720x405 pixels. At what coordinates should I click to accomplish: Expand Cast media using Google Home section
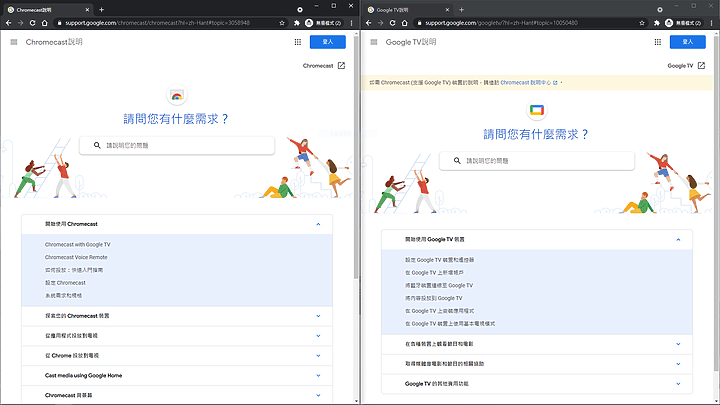[x=318, y=376]
